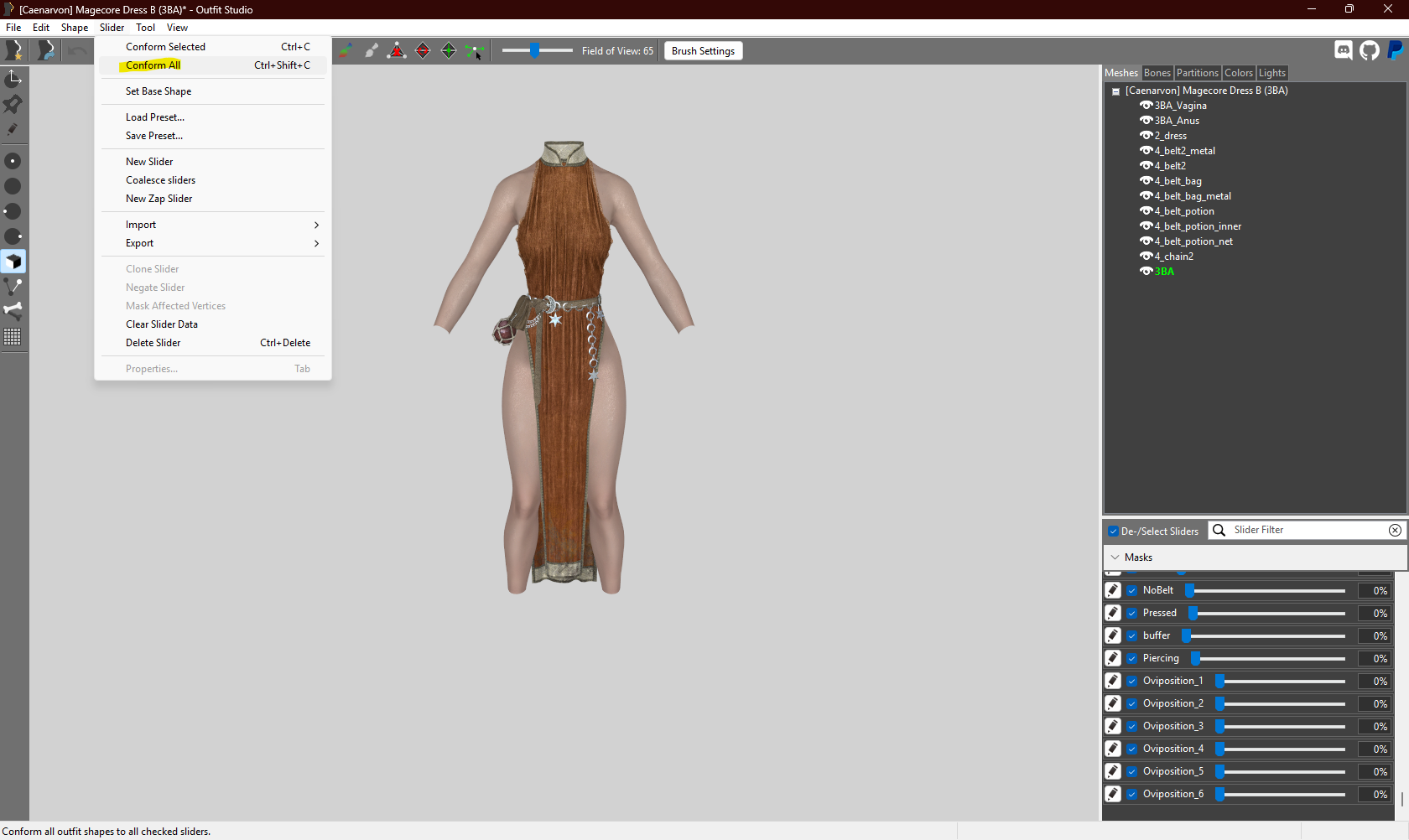The width and height of the screenshot is (1409, 840).
Task: Uncheck the Oviposition_4 slider checkbox
Action: click(x=1132, y=749)
